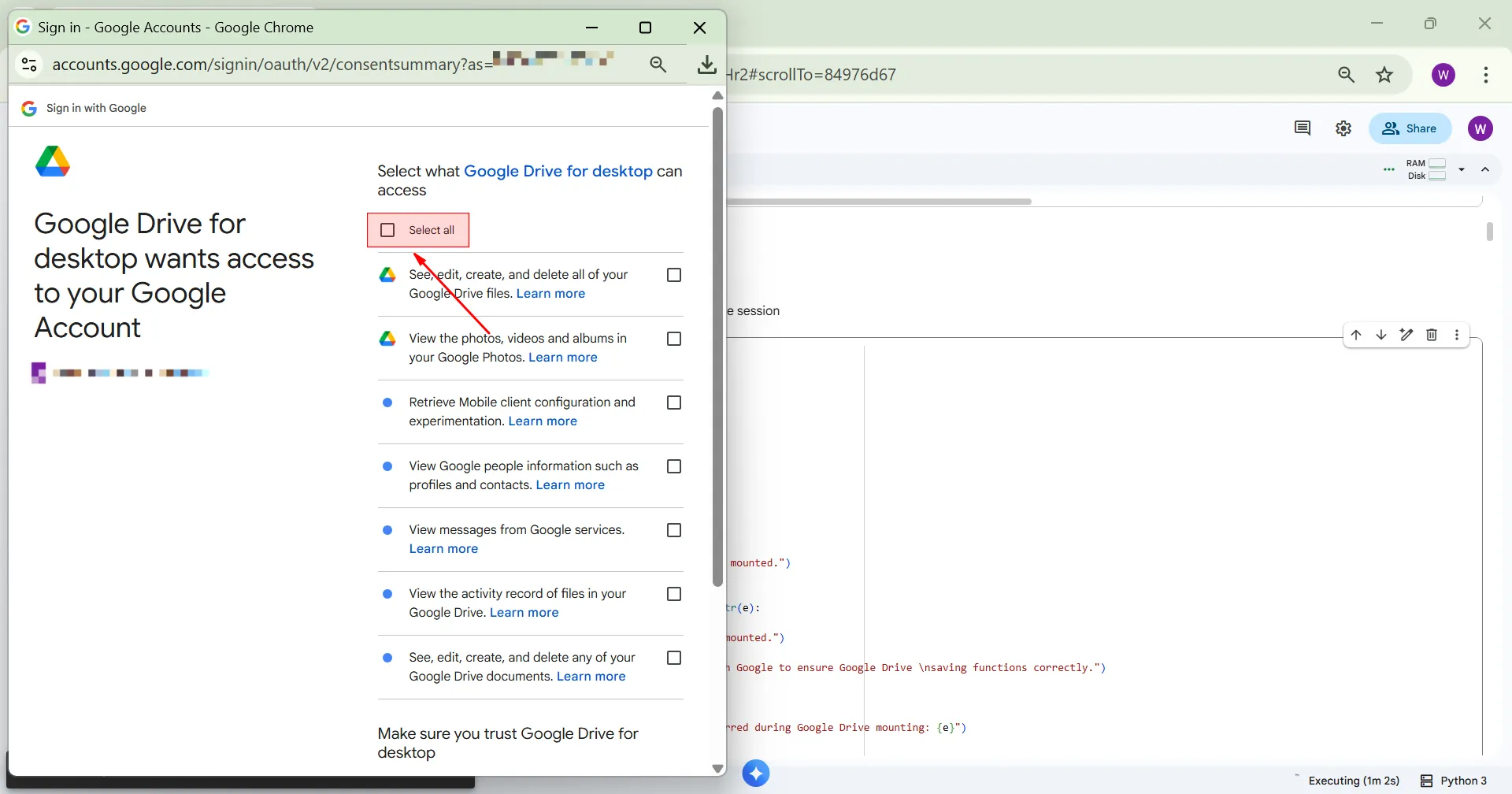Click Learn more for Drive documents
Screen dimensions: 1512x794
591,677
